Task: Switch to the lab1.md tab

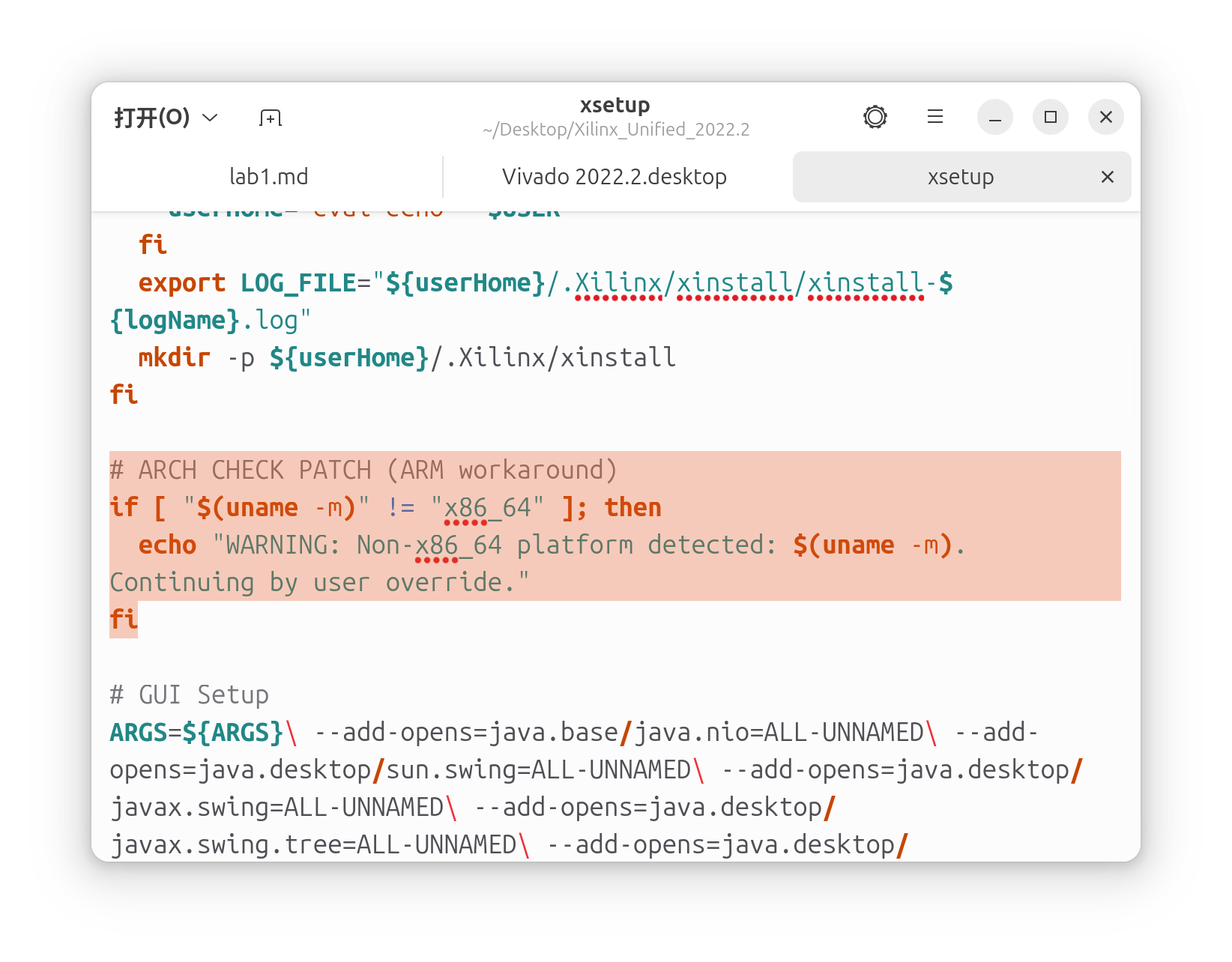Action: coord(269,177)
